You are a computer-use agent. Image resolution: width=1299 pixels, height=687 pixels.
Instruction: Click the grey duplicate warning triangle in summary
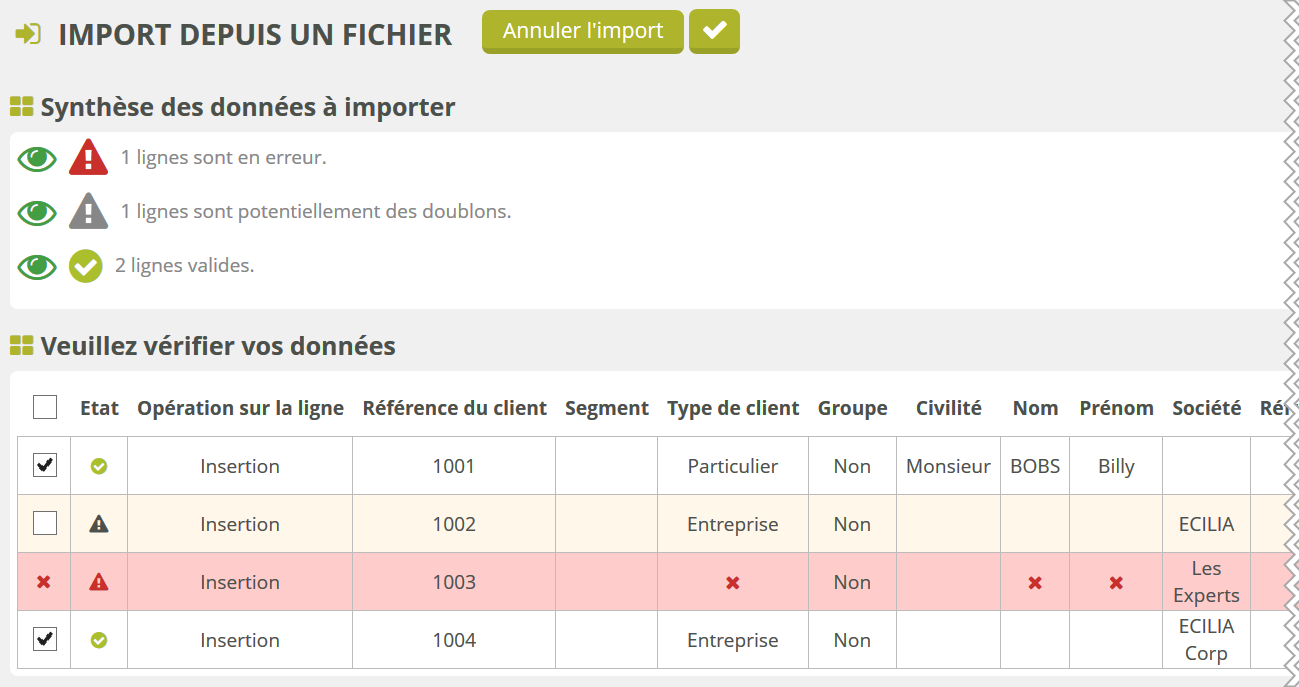[x=88, y=212]
